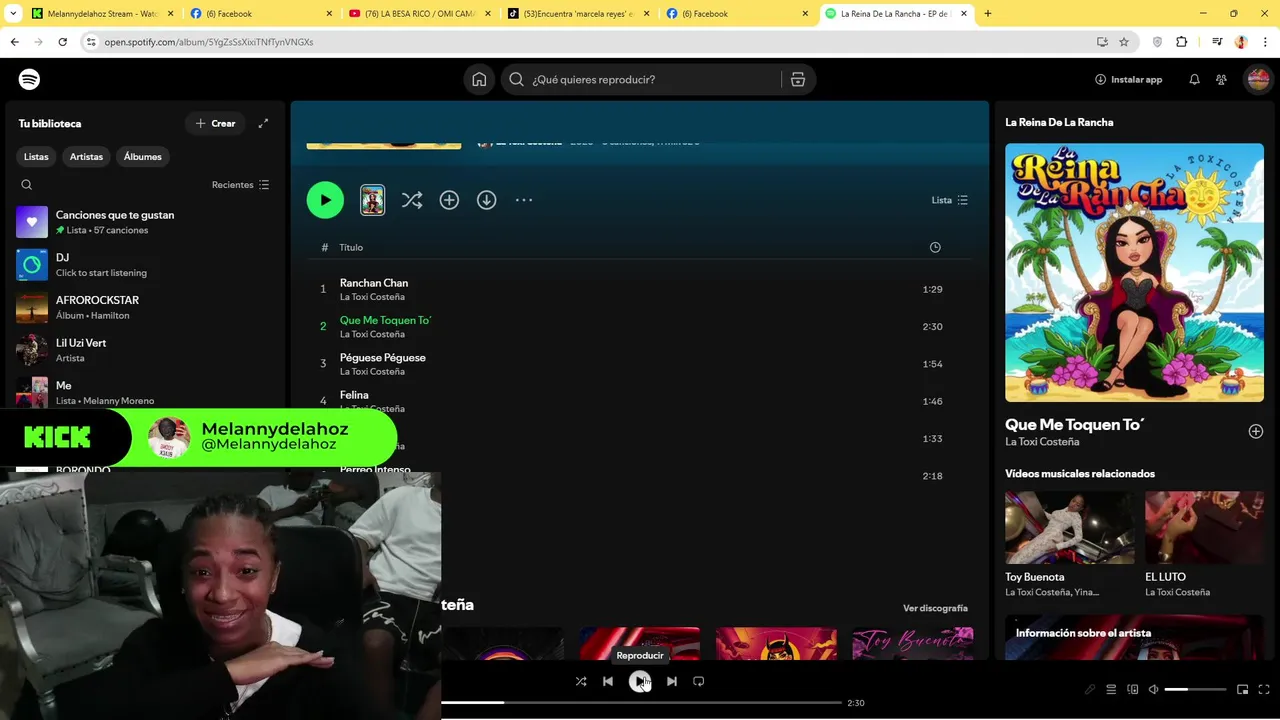
Task: Expand Tu biblioteca to full view
Action: click(263, 123)
